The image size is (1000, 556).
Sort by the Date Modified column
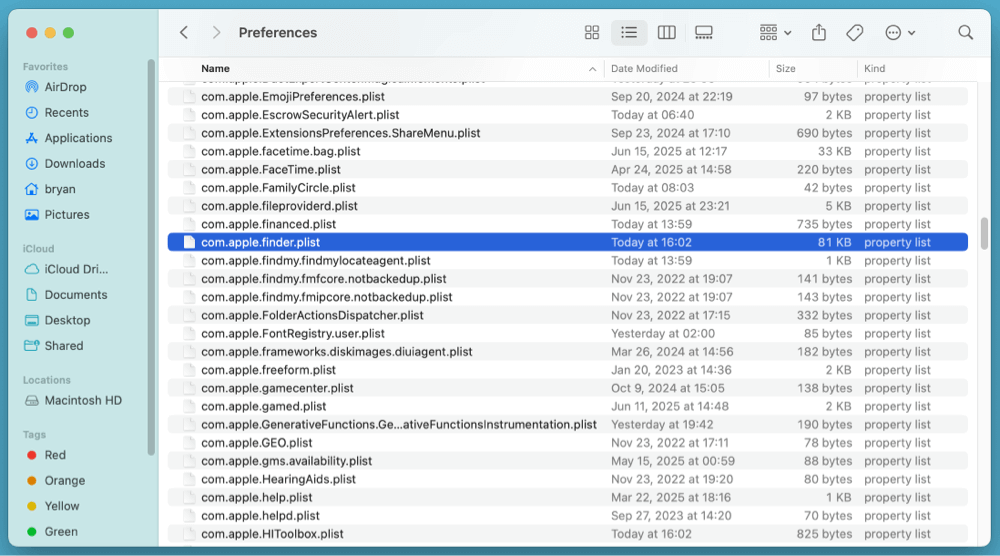644,68
